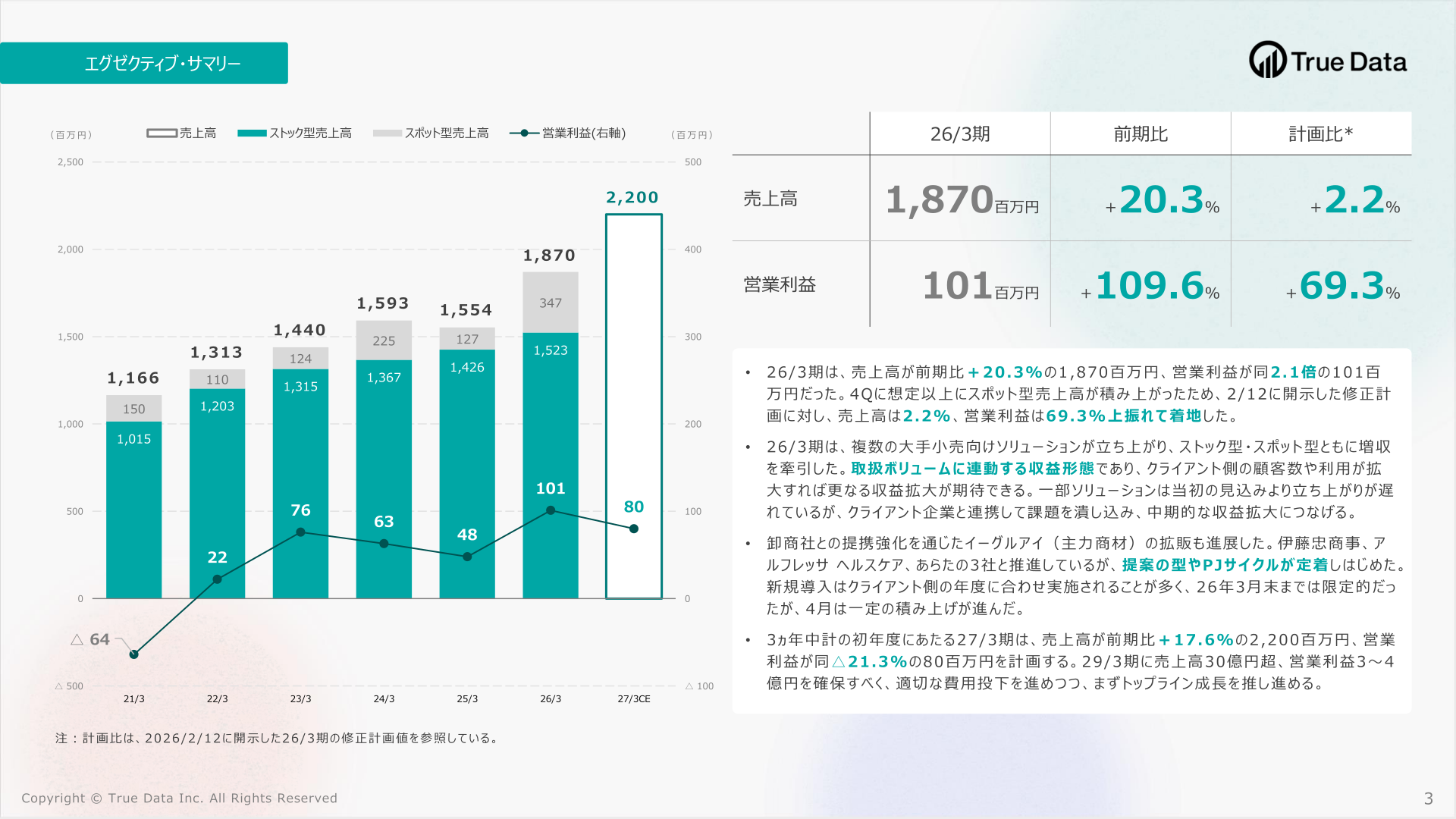
Task: Click the 1,166 bar total label
Action: (133, 378)
